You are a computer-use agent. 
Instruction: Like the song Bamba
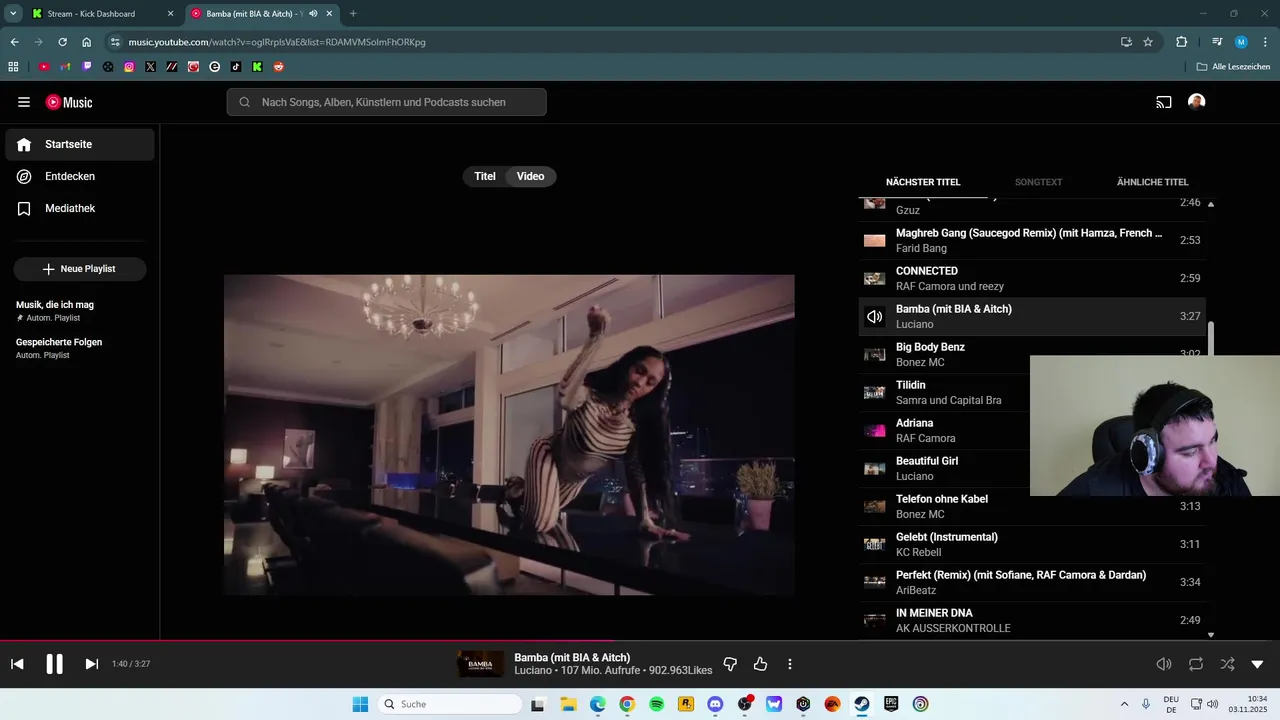click(x=760, y=664)
